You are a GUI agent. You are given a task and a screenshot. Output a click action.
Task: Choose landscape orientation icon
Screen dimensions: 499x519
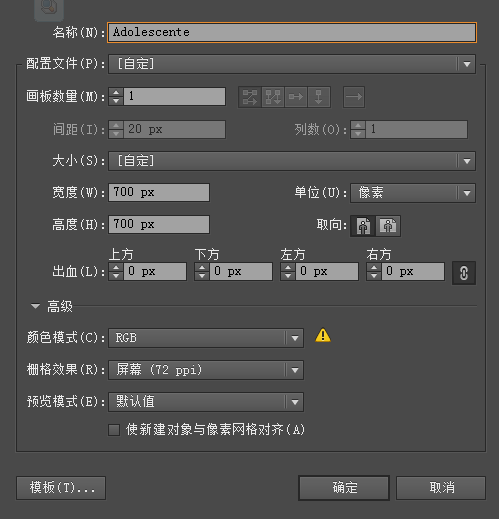[x=388, y=226]
